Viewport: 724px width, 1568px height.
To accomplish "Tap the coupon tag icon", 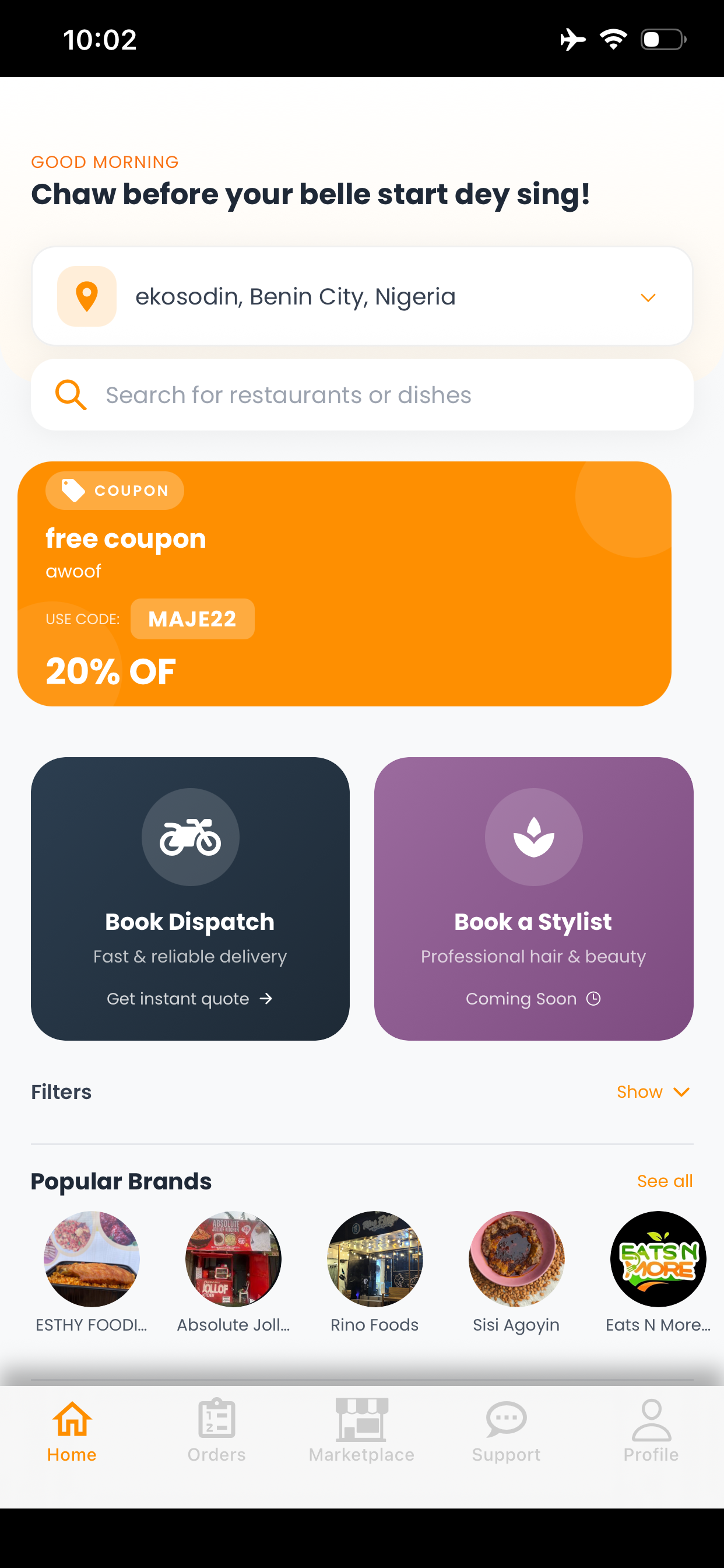I will 73,491.
